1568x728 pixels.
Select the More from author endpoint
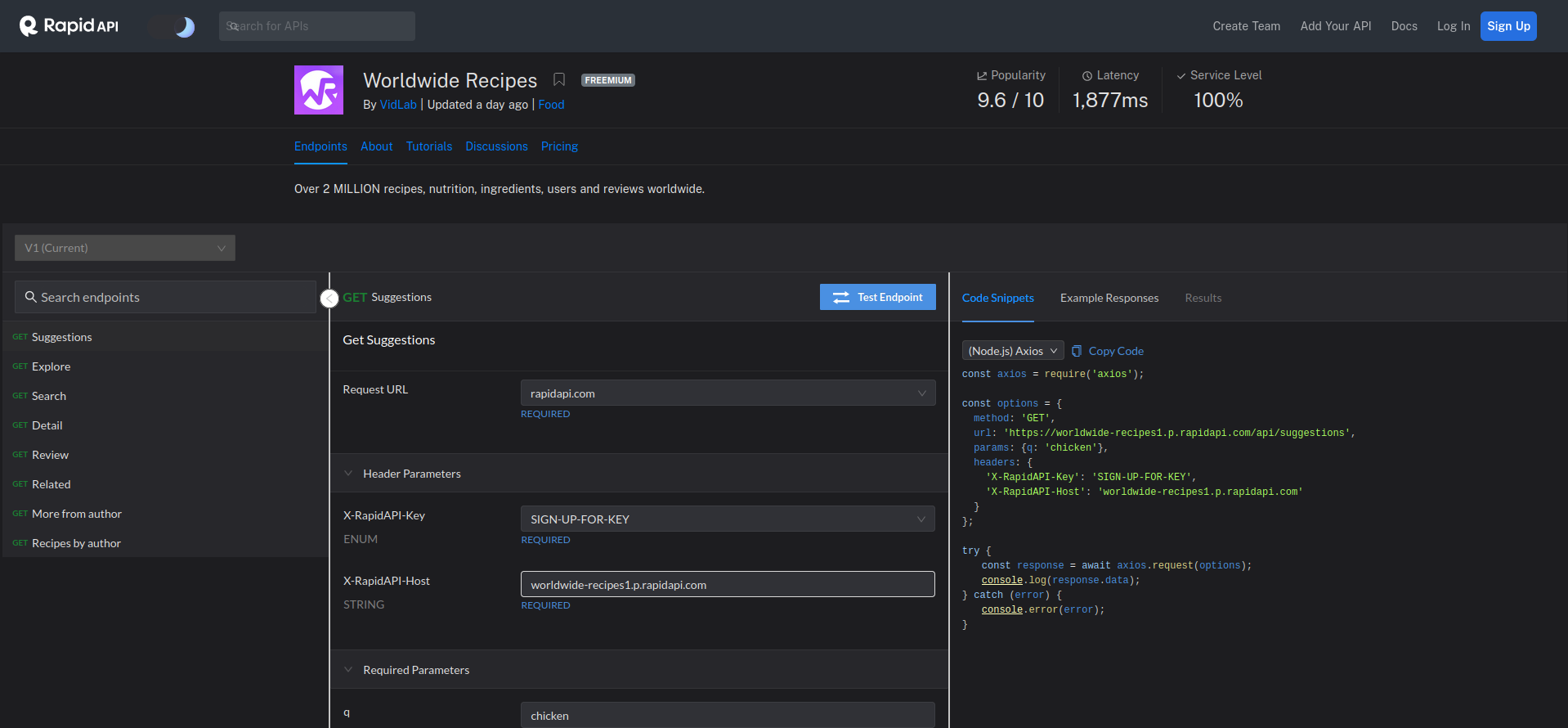pos(165,514)
